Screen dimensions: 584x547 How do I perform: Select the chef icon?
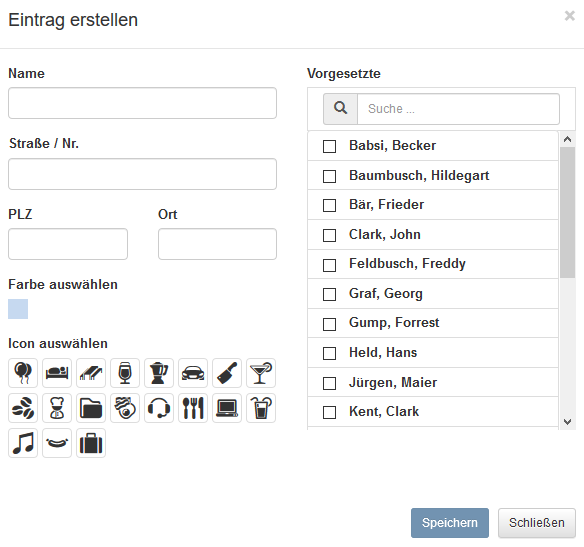57,408
